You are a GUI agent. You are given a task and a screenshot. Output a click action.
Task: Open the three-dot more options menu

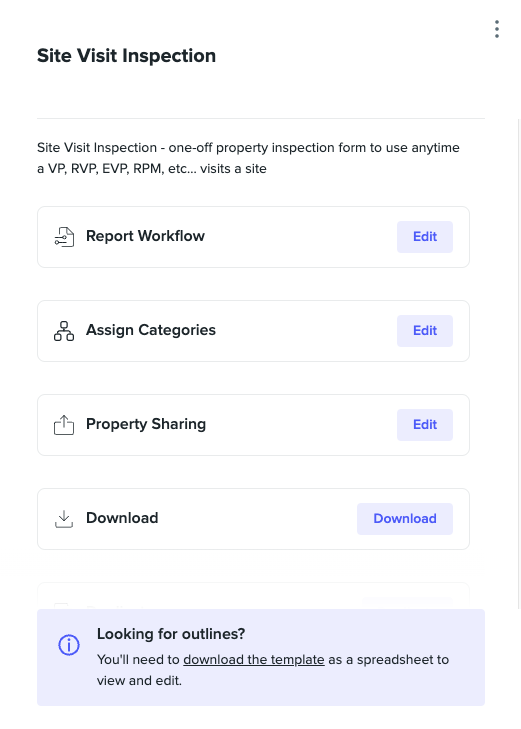point(497,29)
